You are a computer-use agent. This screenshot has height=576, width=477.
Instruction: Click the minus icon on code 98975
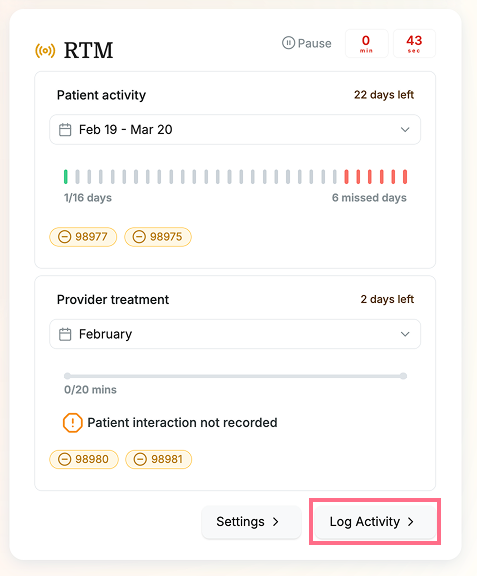tap(139, 237)
